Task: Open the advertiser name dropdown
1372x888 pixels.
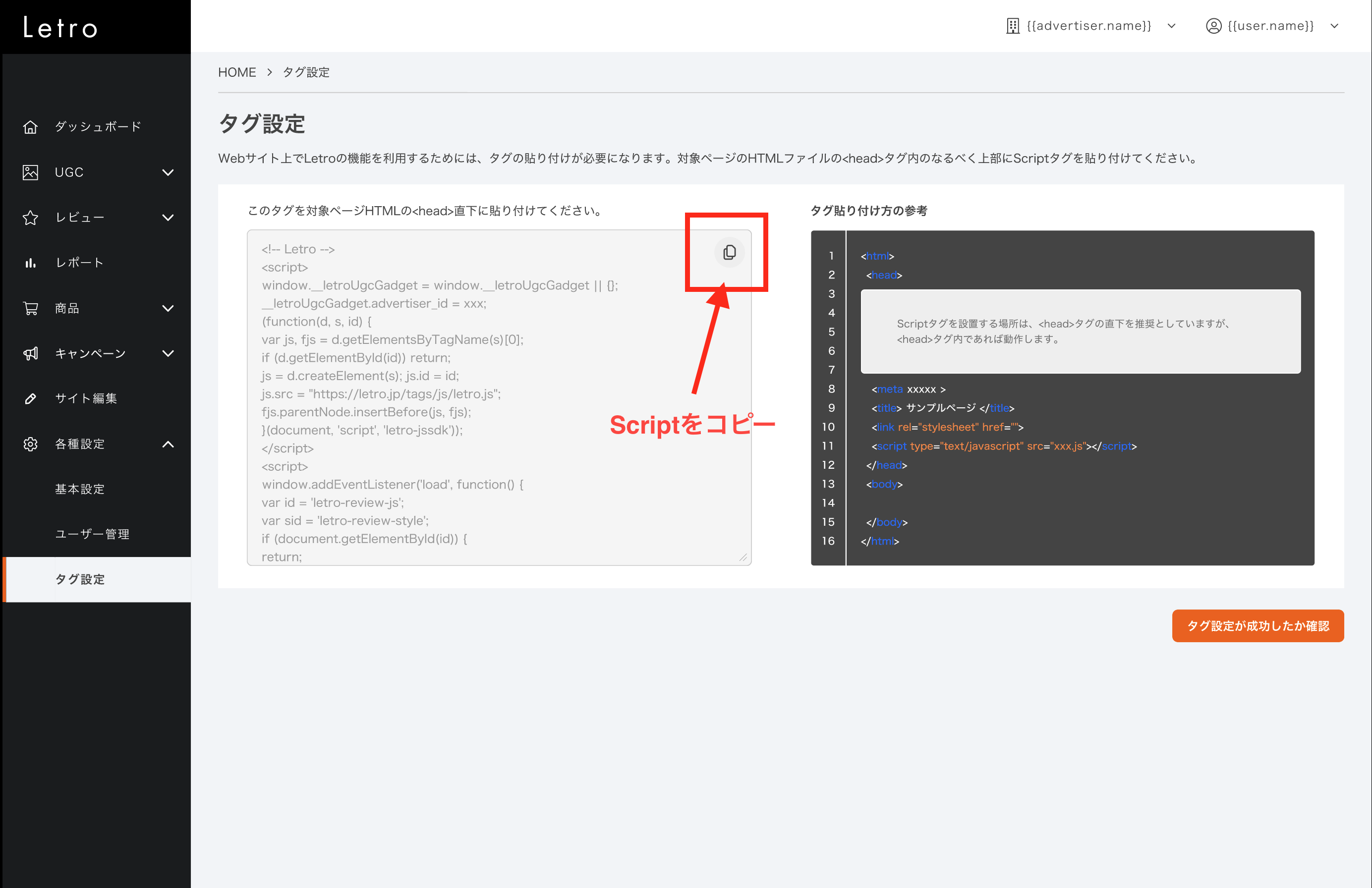Action: point(1090,26)
